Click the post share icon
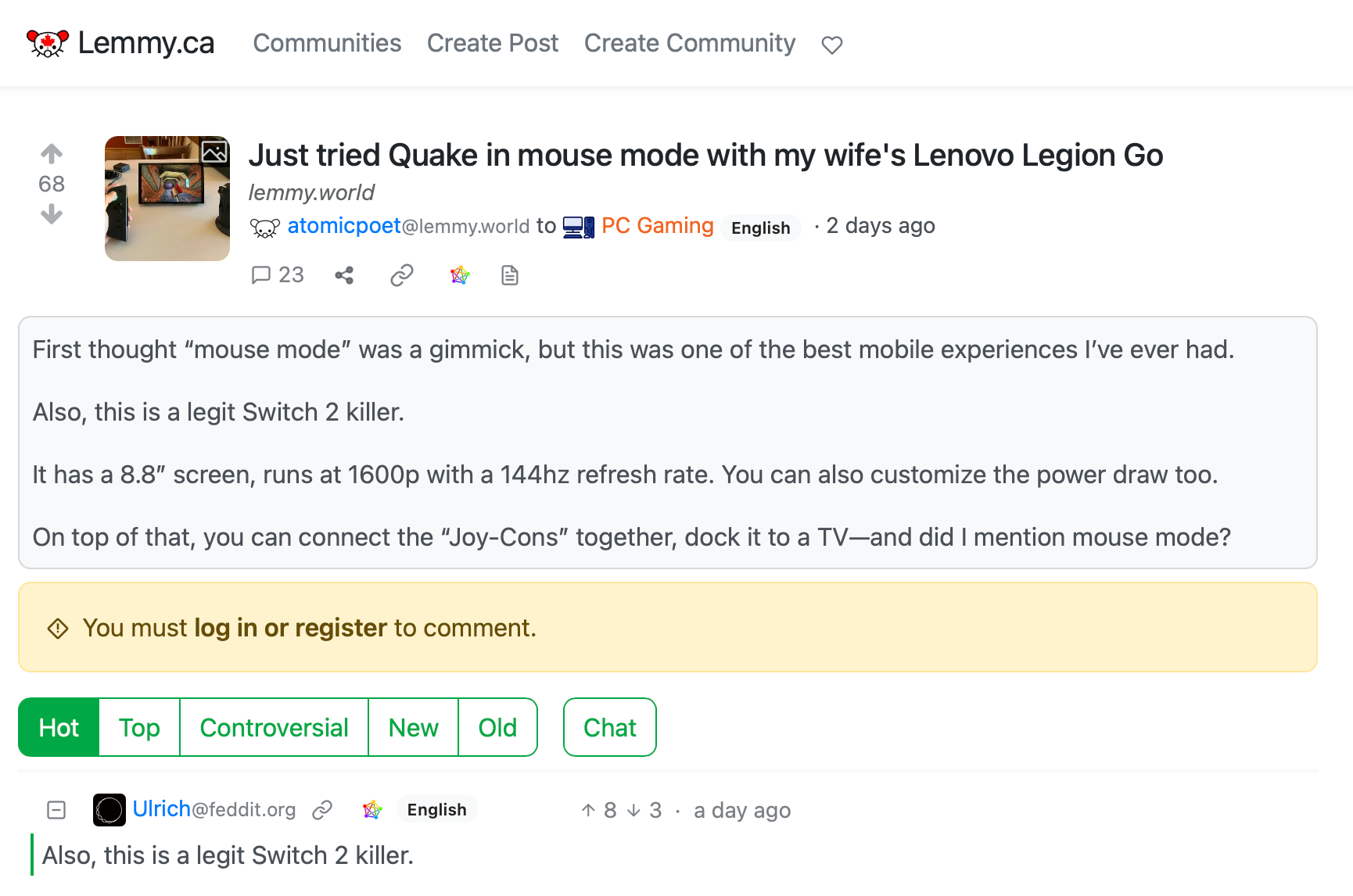Screen dimensions: 1353x896 [x=344, y=275]
